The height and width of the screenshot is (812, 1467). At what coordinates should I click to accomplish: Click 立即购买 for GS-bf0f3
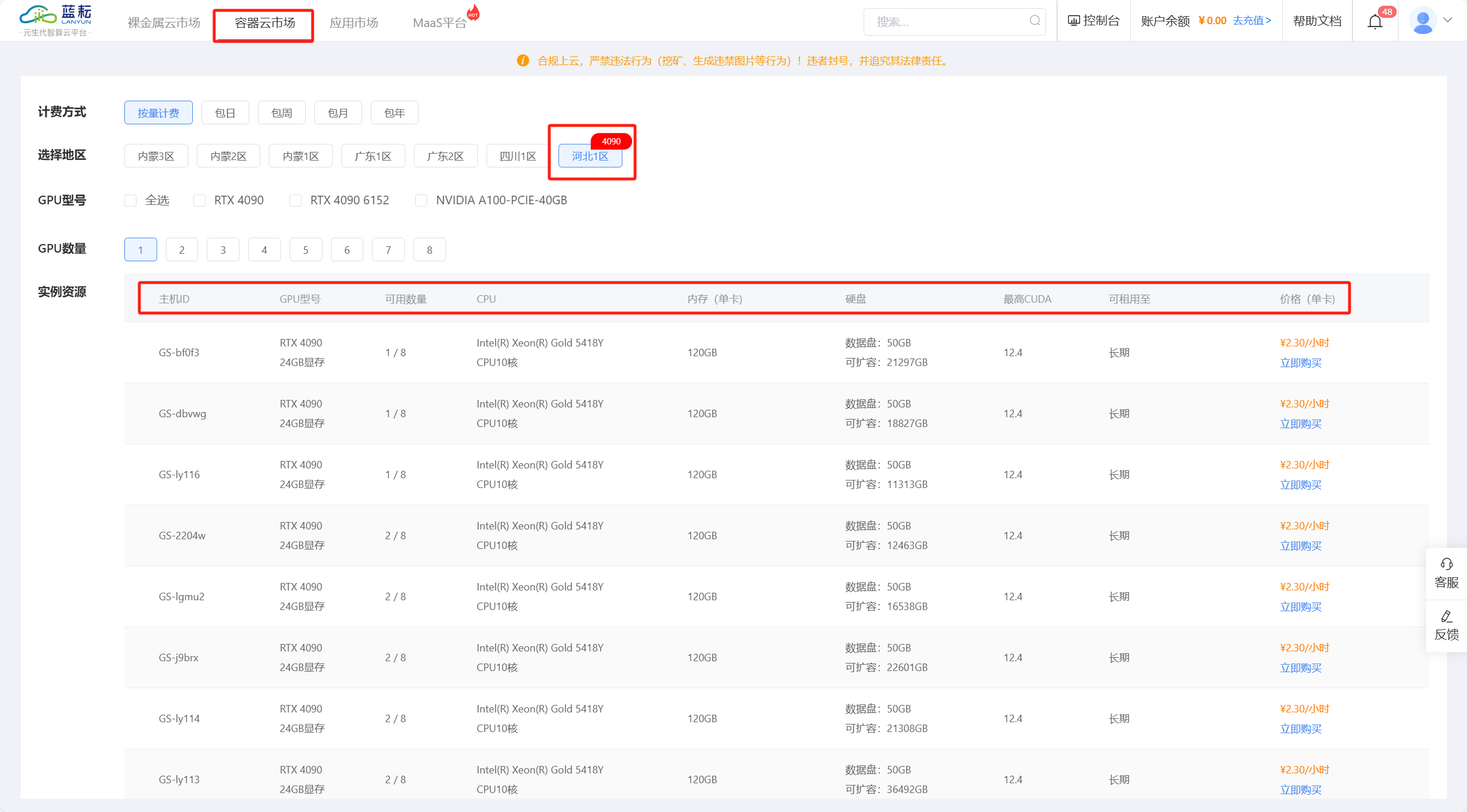click(x=1300, y=363)
